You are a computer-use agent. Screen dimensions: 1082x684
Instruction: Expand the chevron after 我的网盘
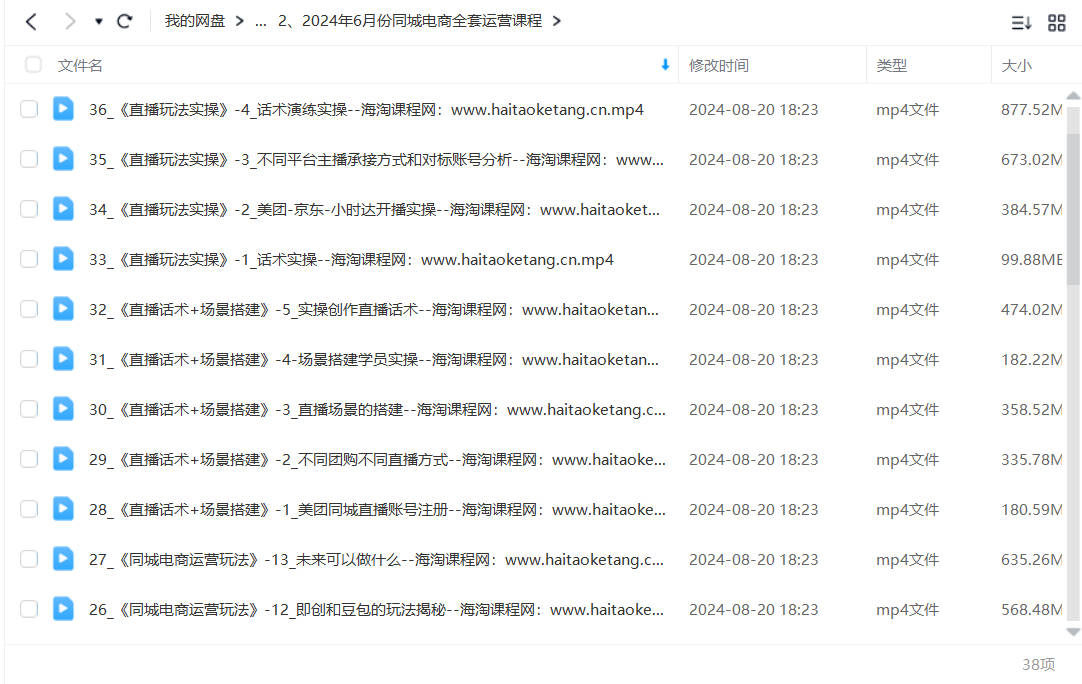point(239,21)
